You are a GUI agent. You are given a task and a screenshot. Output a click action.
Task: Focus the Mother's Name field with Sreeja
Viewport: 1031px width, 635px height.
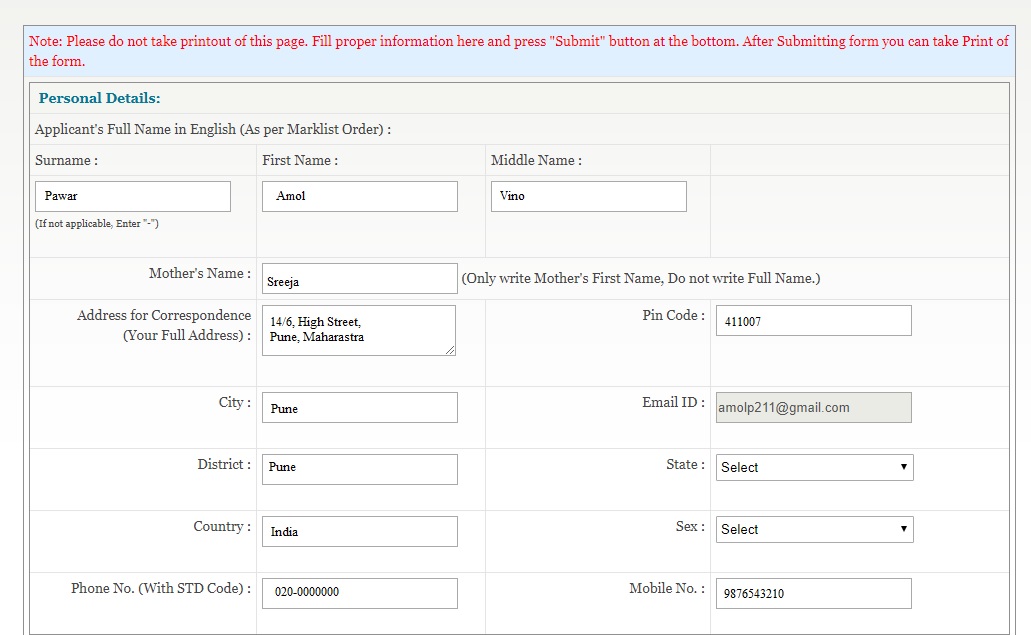[360, 279]
